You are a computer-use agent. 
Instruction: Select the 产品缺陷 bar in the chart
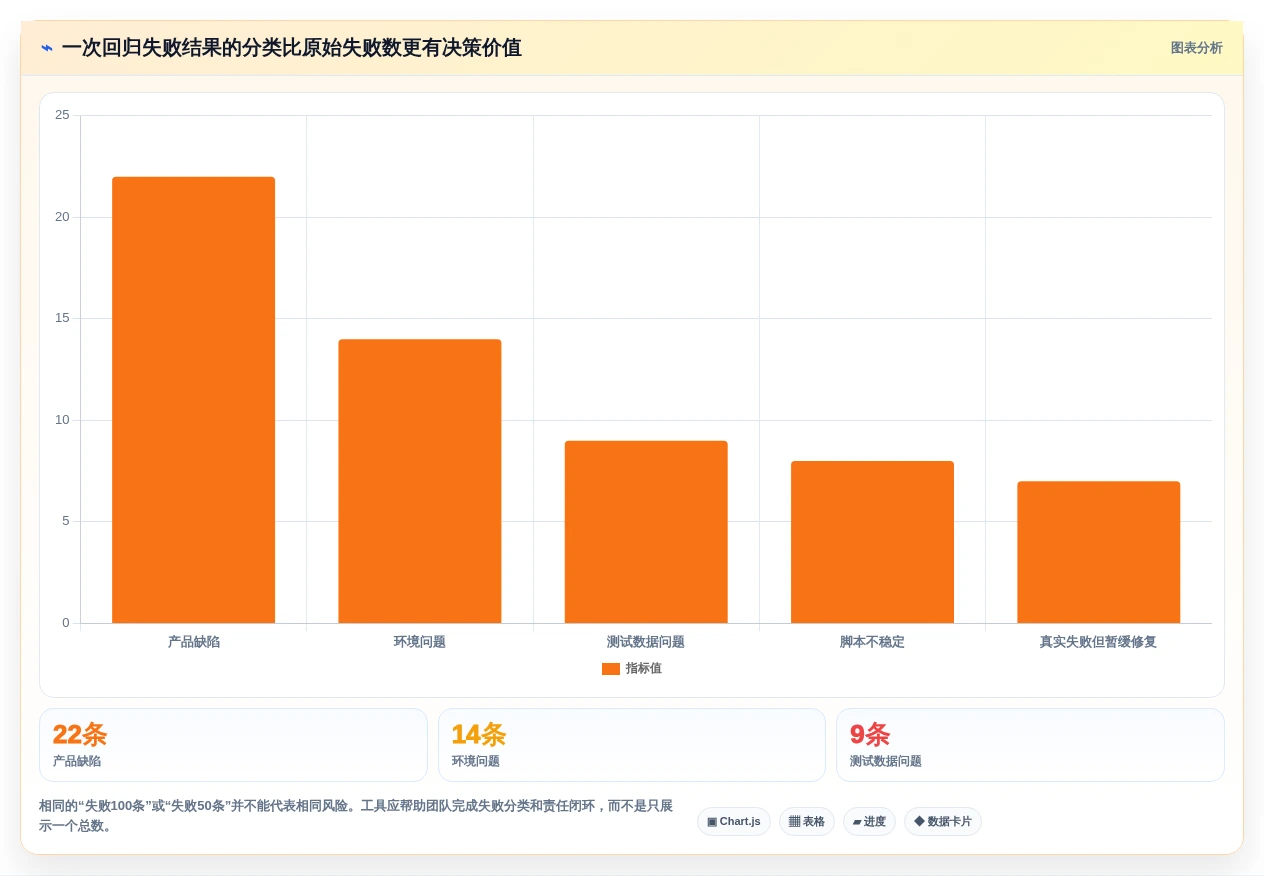[193, 400]
